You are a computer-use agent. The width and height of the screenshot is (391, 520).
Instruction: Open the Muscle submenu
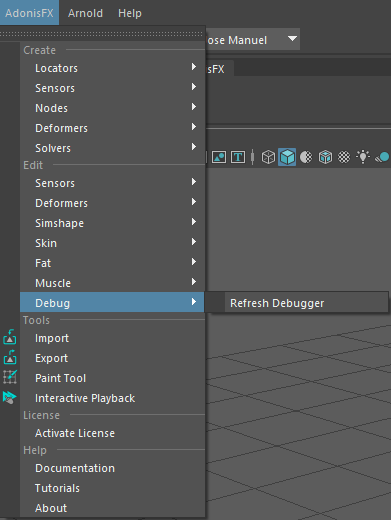coord(112,283)
